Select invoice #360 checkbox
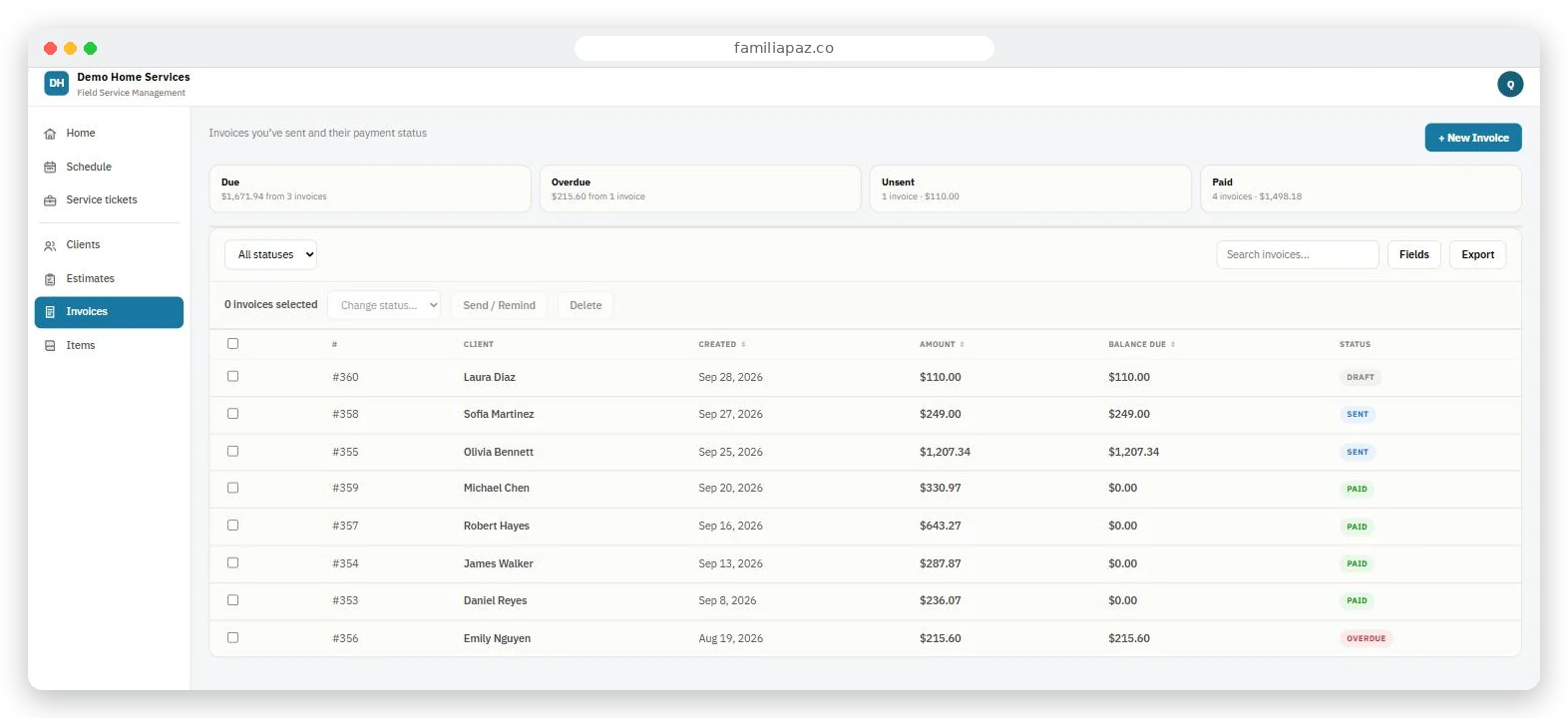Image resolution: width=1568 pixels, height=718 pixels. [232, 376]
